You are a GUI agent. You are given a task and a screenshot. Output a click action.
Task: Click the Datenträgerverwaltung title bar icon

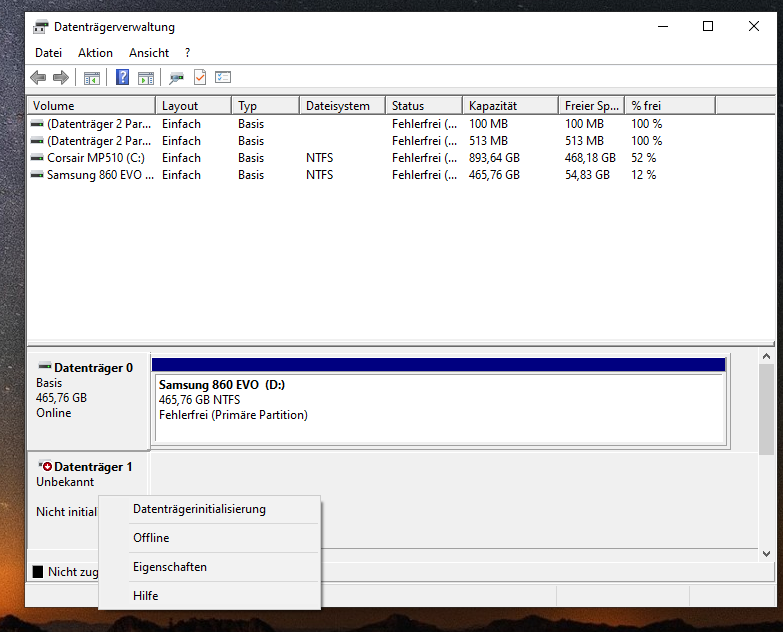pos(40,26)
